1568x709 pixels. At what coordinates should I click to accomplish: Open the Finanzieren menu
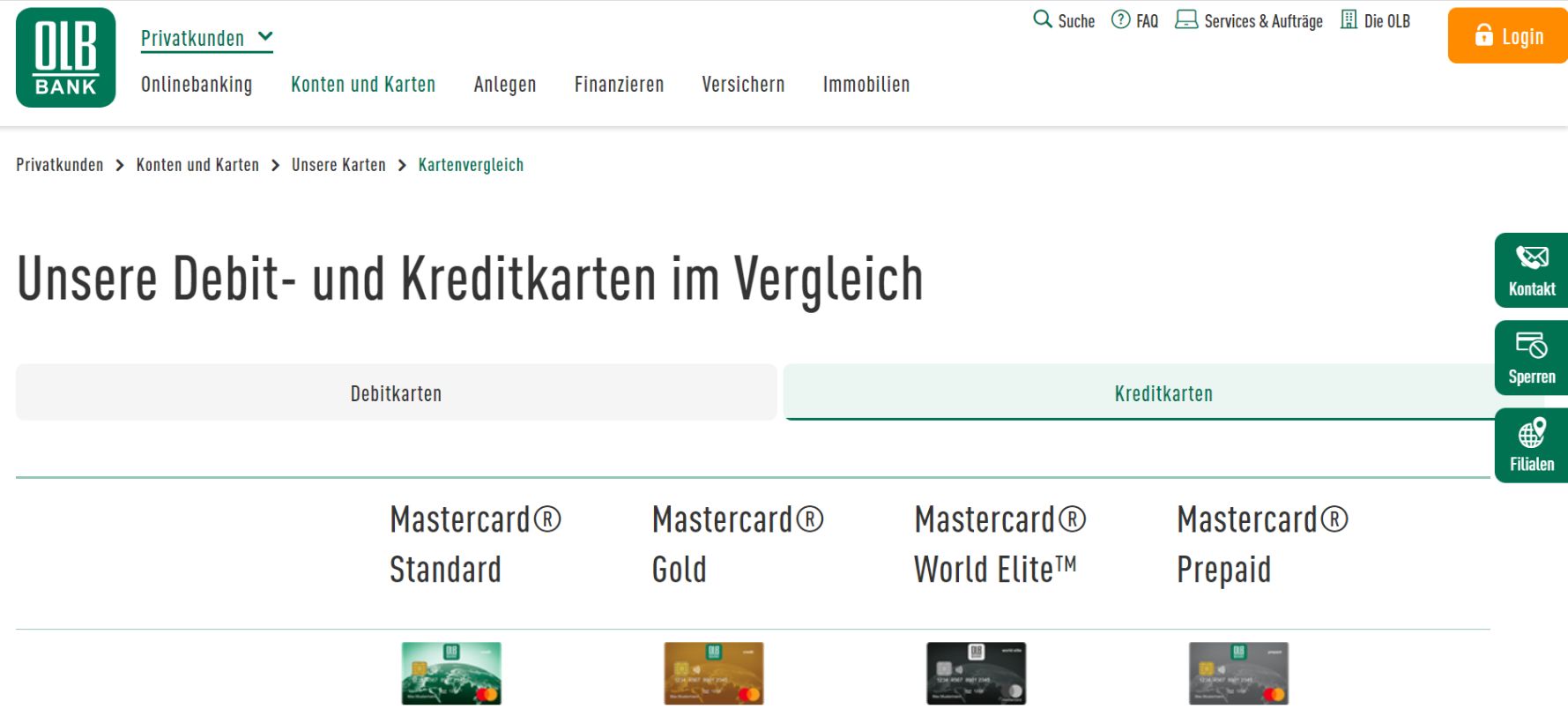[619, 85]
